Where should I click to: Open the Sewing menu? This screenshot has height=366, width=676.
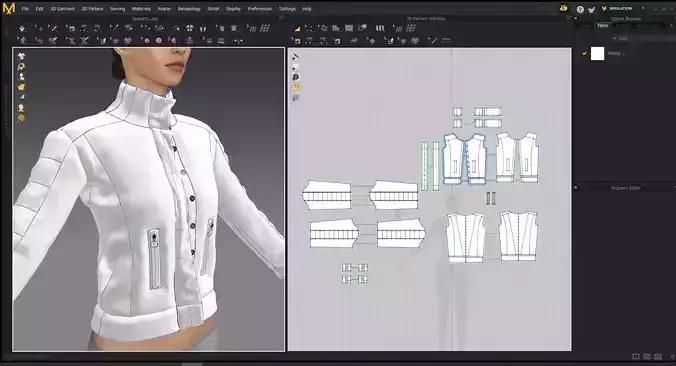(x=117, y=9)
